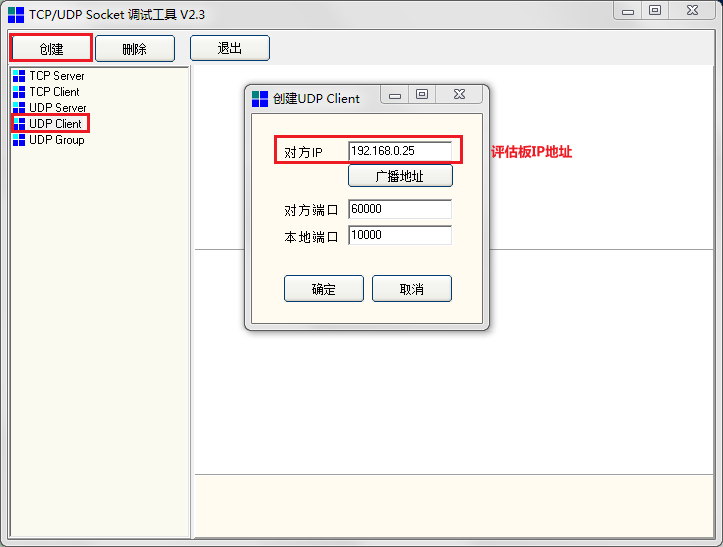Maximize the 创建UDP Client dialog
Screen dimensions: 723x547
(x=422, y=95)
